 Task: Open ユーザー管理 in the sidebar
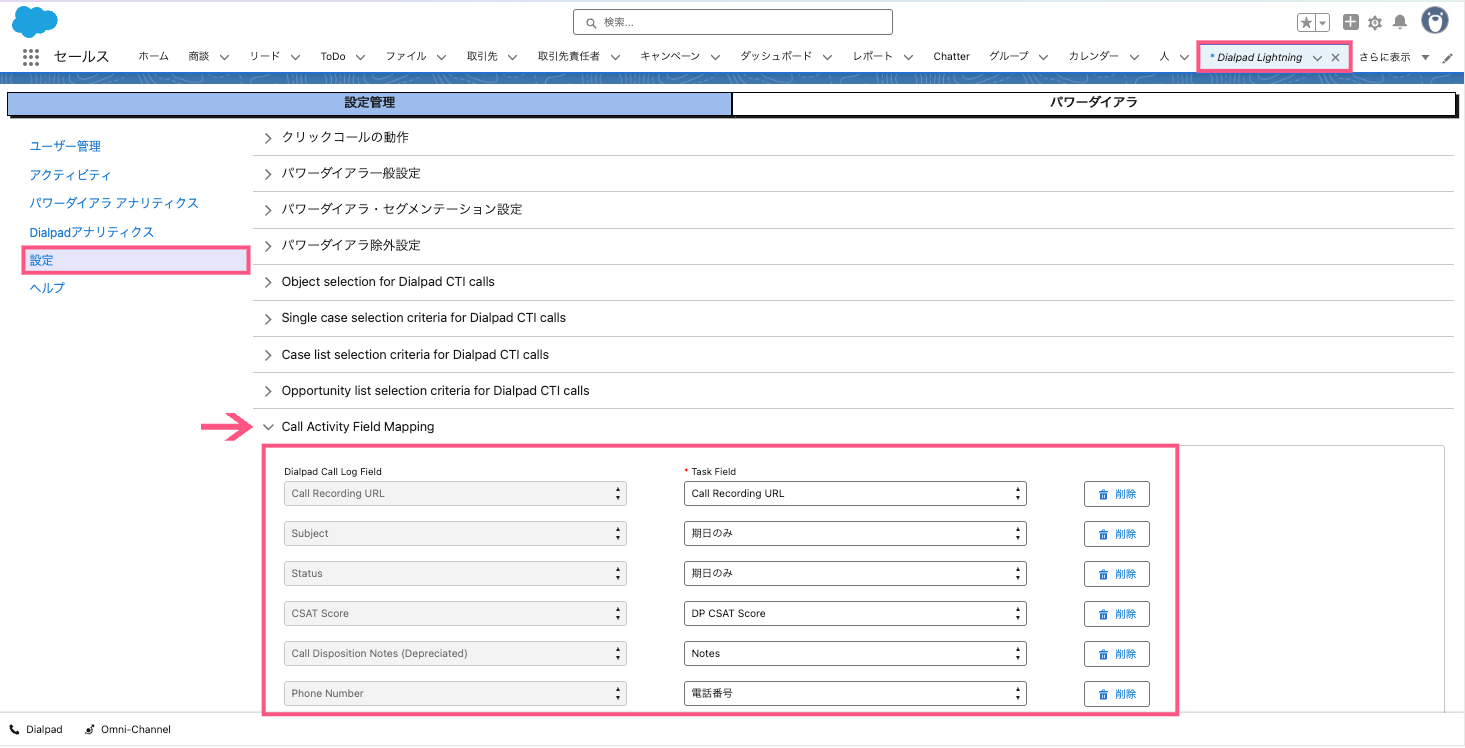pyautogui.click(x=65, y=146)
